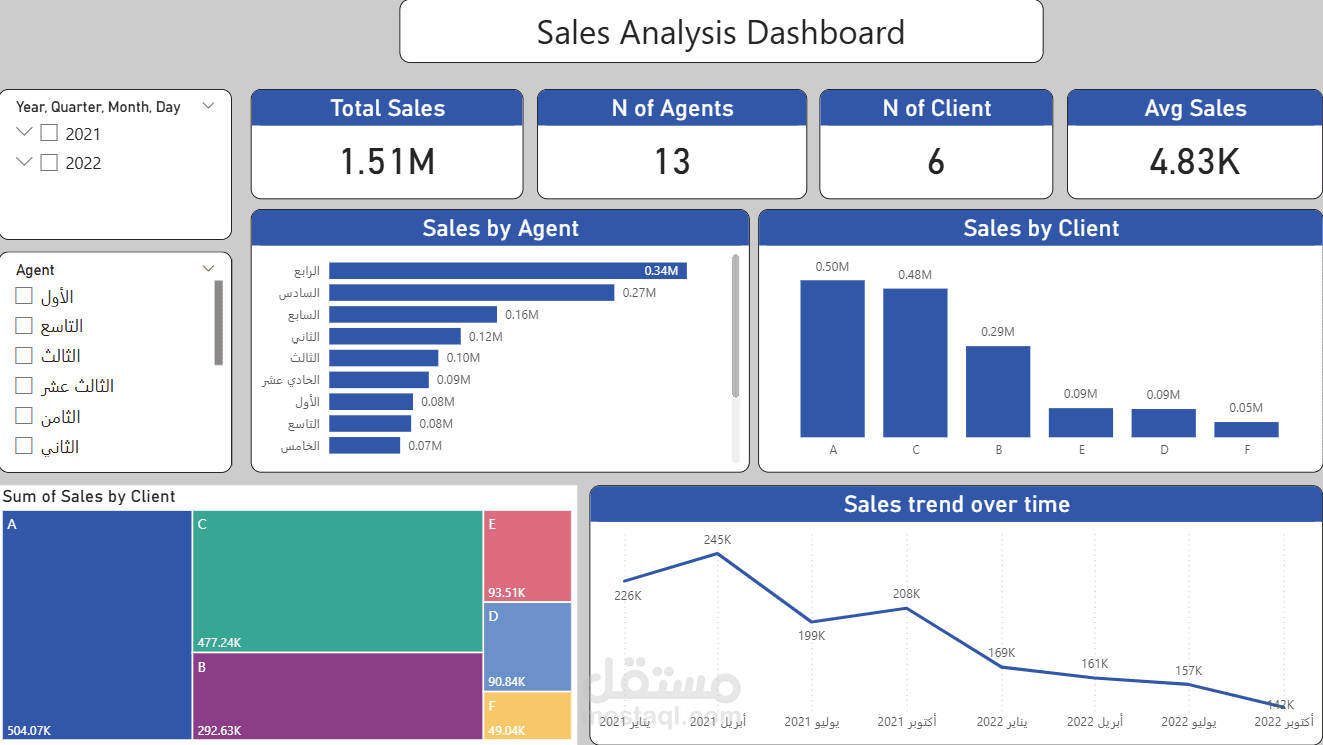Click the Agent slicer scrollbar thumb

tap(219, 323)
